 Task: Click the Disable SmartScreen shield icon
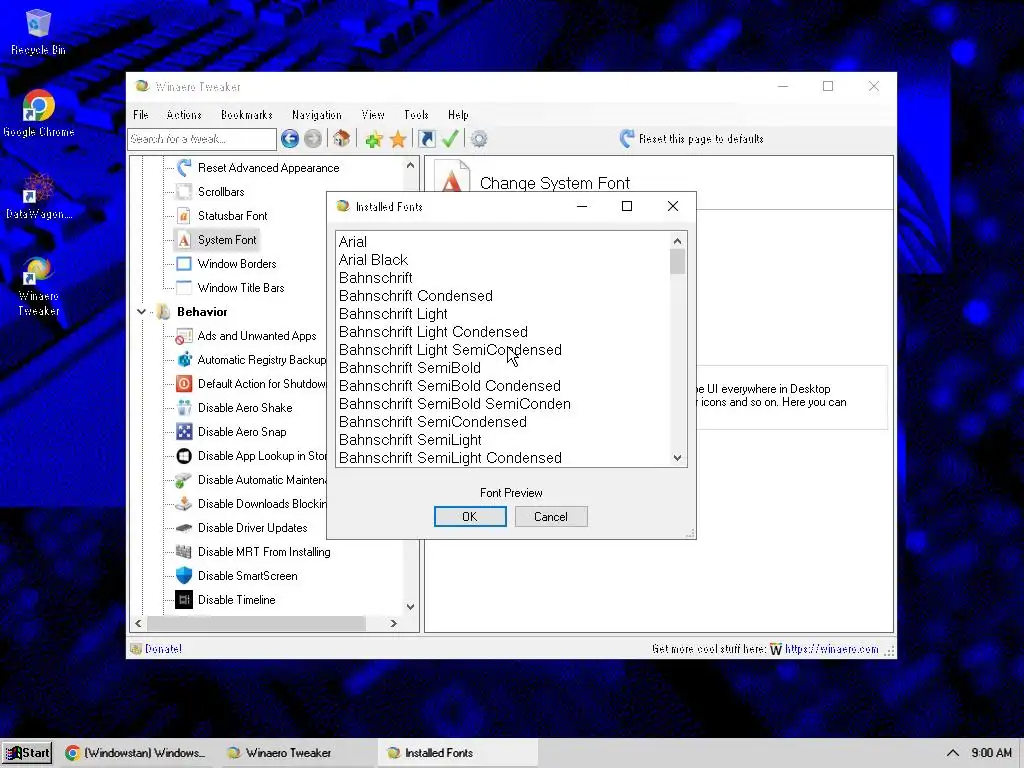[x=184, y=576]
